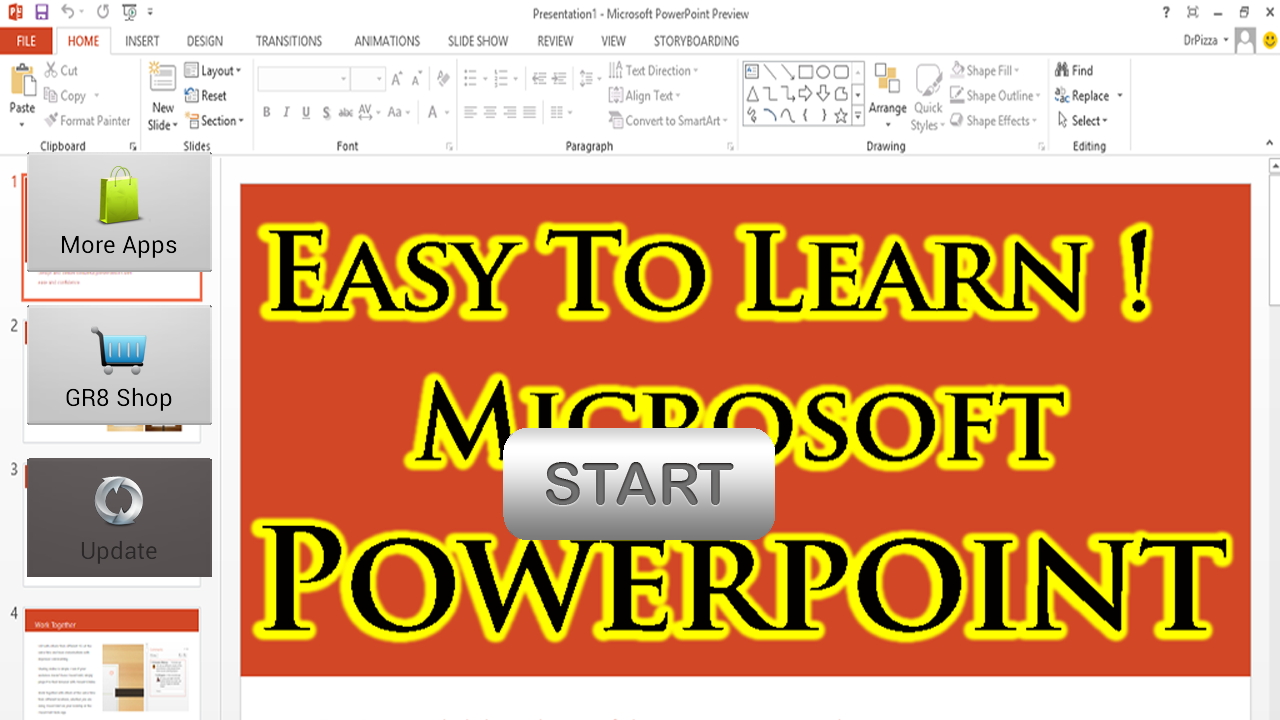Justify the text in the Paragraph group
The image size is (1280, 720).
(530, 112)
